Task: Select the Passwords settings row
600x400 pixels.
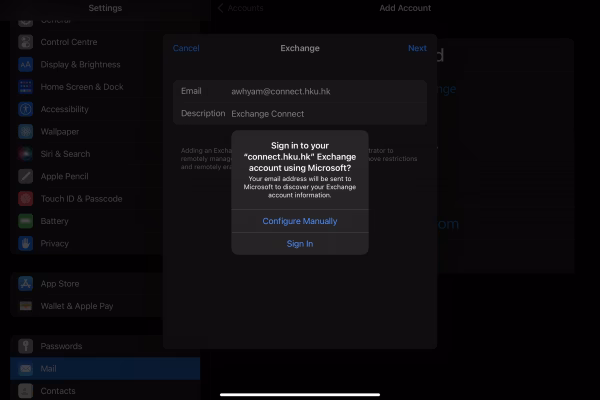Action: 100,346
